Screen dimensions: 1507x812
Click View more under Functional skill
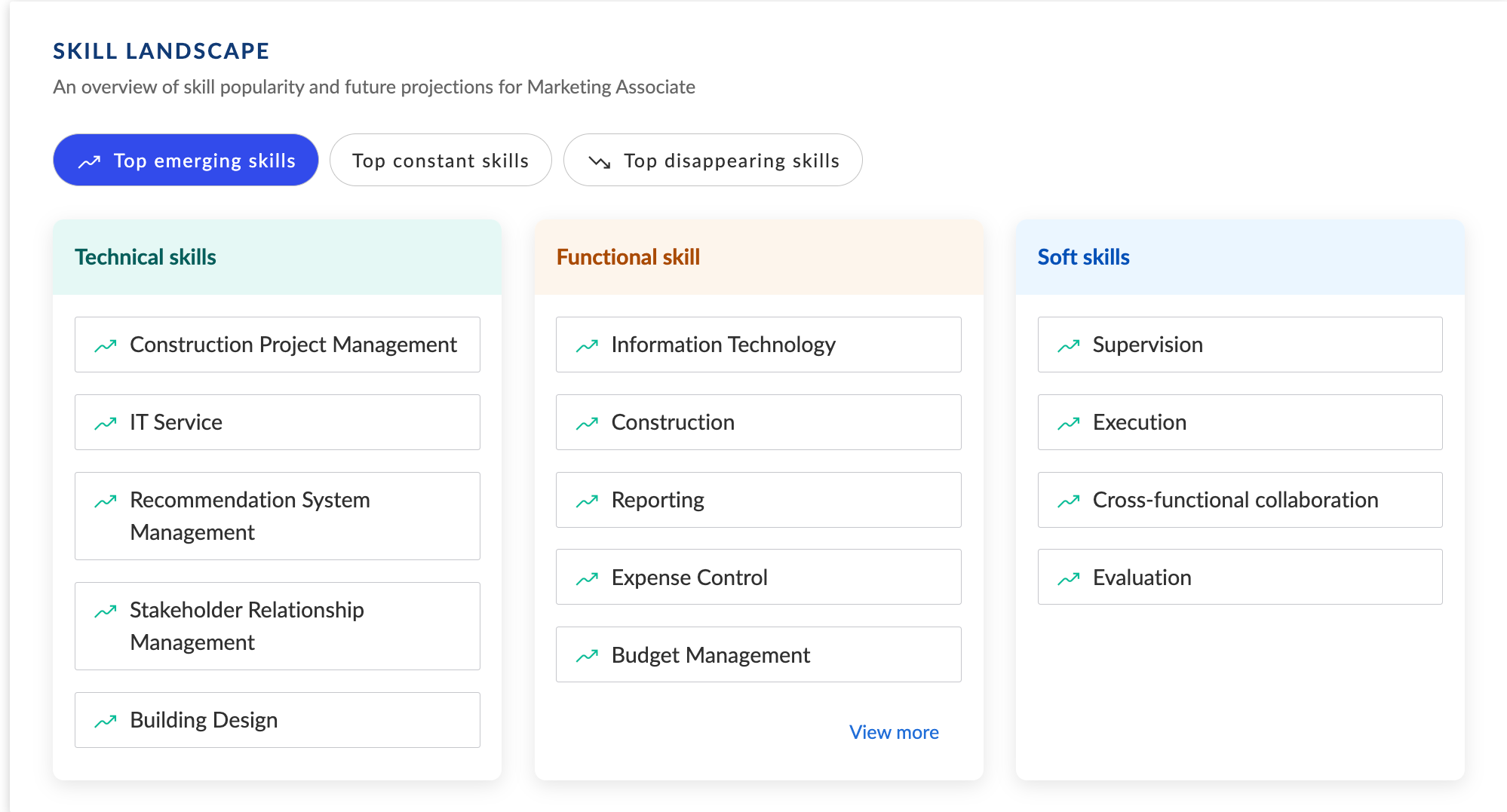894,732
